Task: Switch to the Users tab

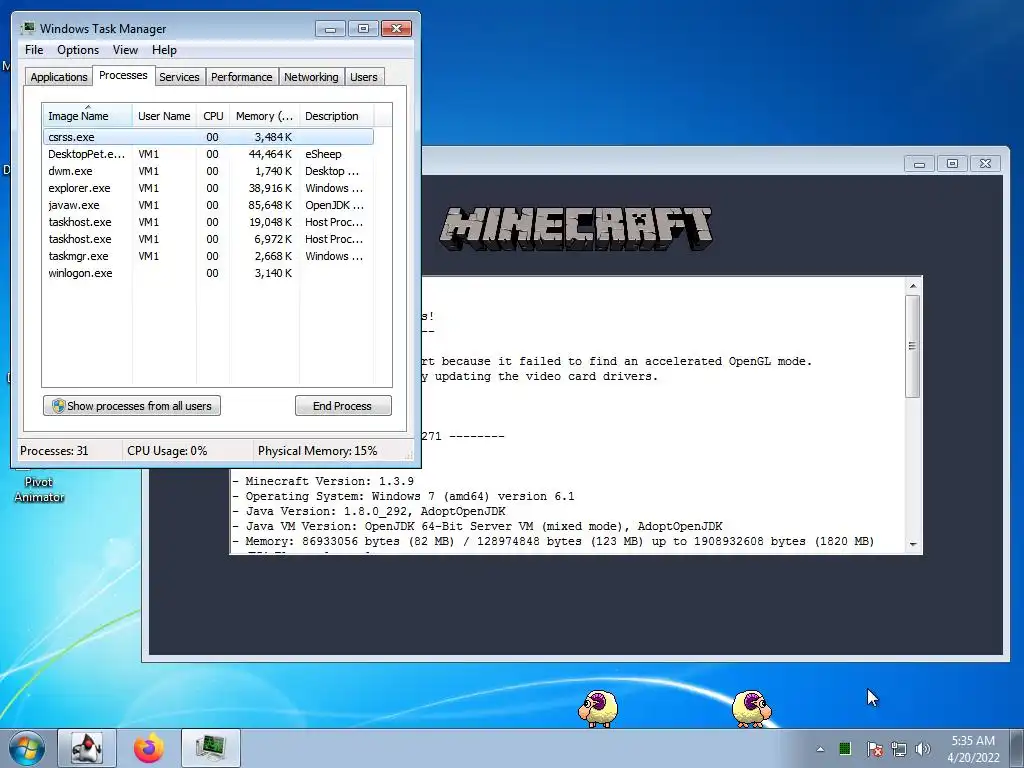Action: point(364,77)
